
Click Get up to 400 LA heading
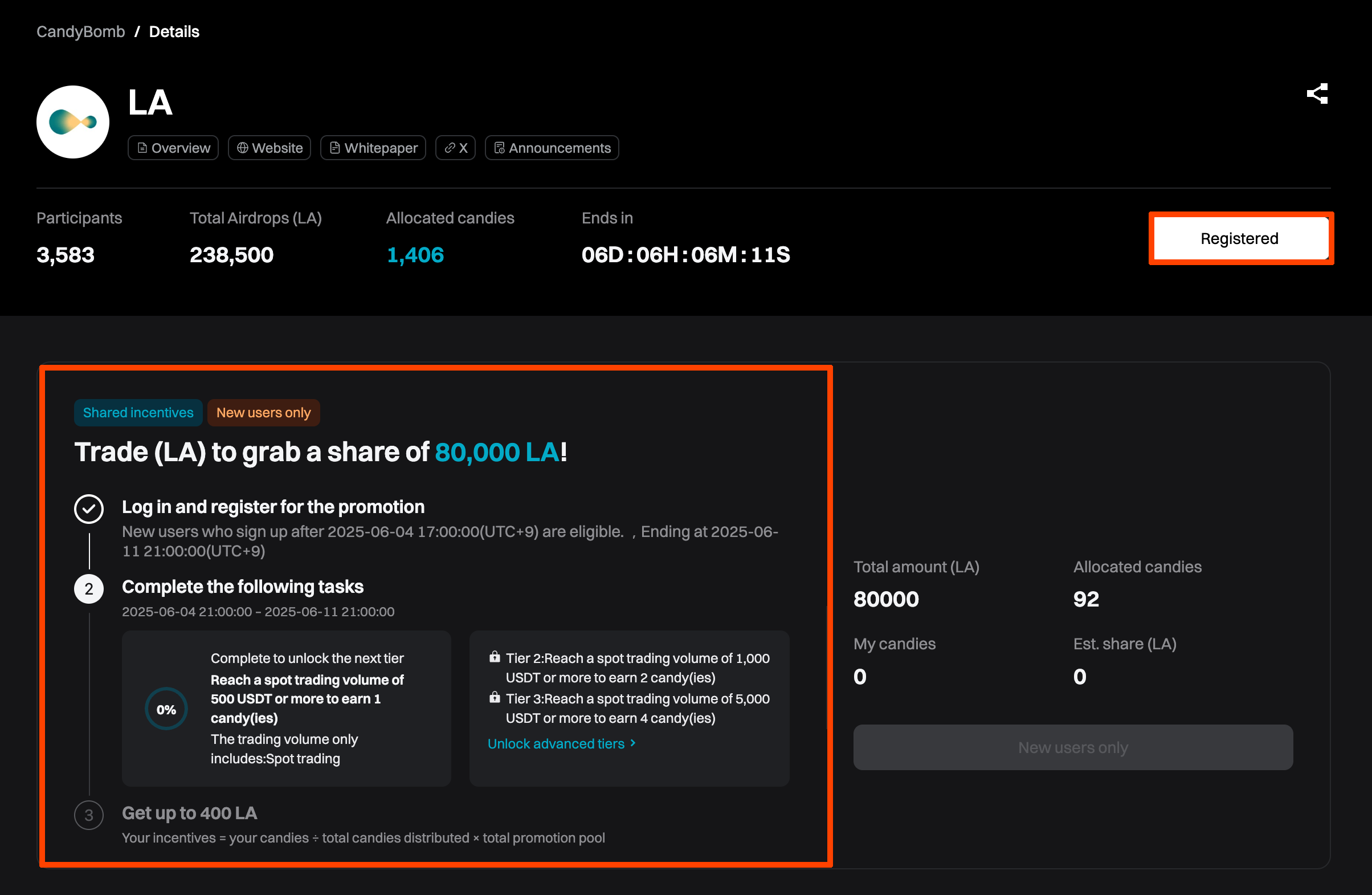coord(190,812)
